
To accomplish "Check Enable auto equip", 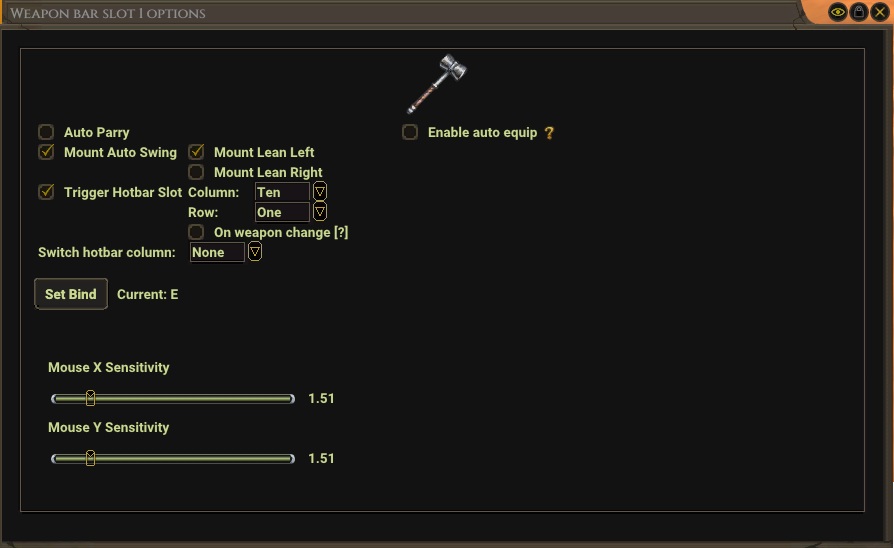I will [x=410, y=132].
